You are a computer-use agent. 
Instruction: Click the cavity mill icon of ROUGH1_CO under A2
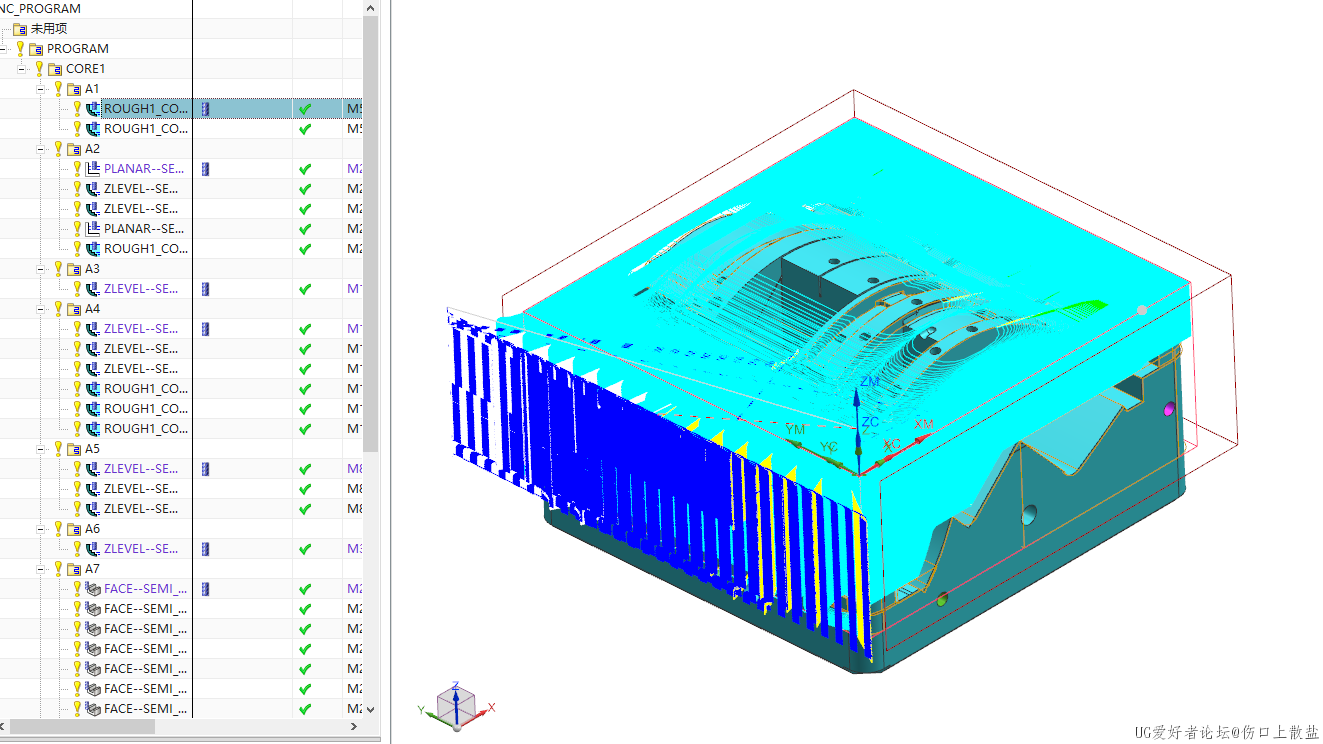[94, 249]
